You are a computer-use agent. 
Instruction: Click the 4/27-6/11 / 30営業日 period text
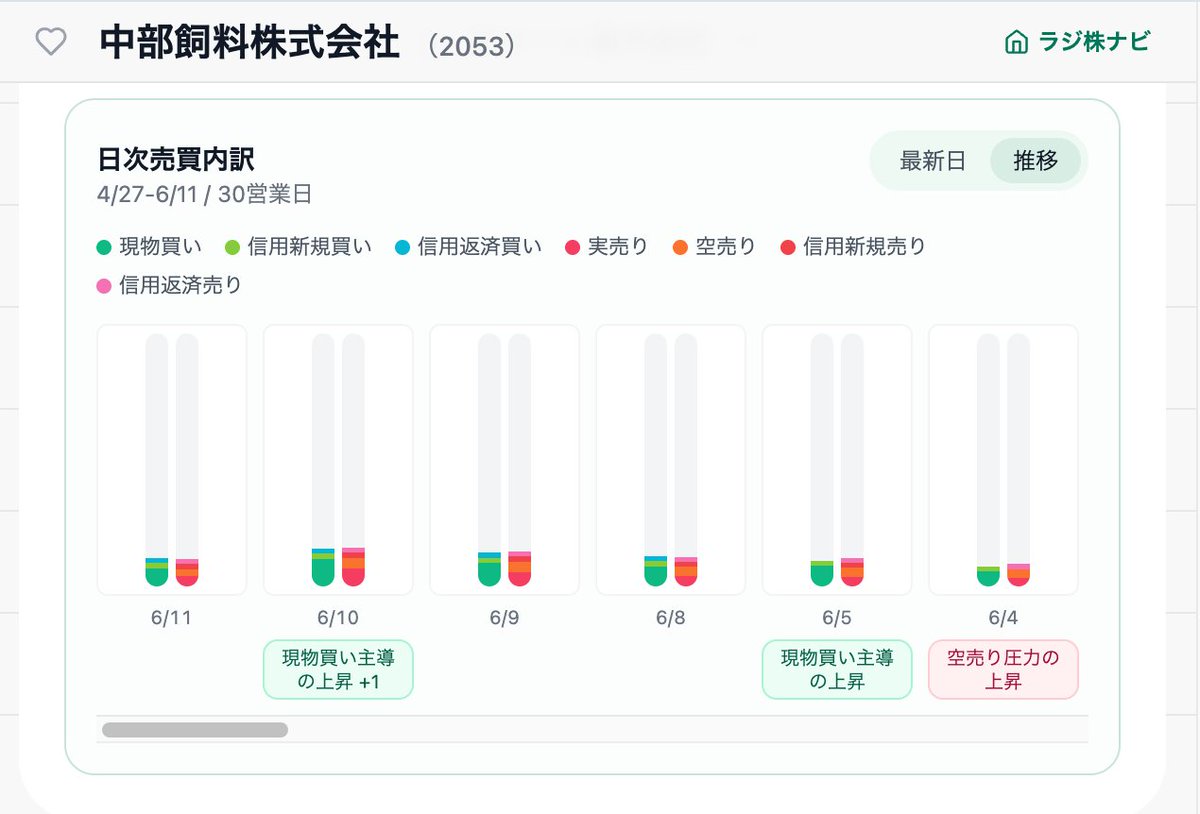coord(205,193)
